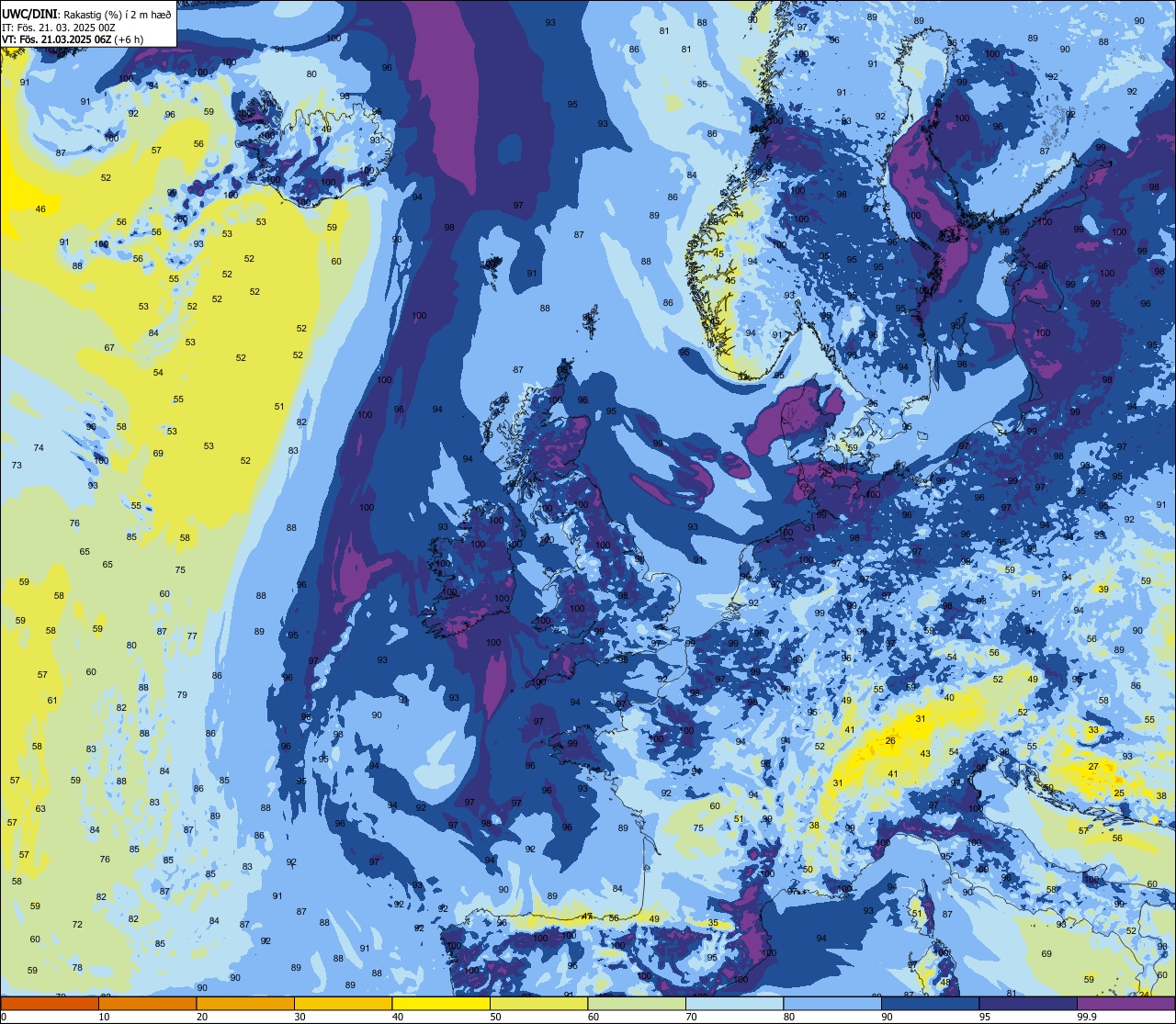
Task: Click the humidity value 39 on the map
Action: click(1103, 590)
